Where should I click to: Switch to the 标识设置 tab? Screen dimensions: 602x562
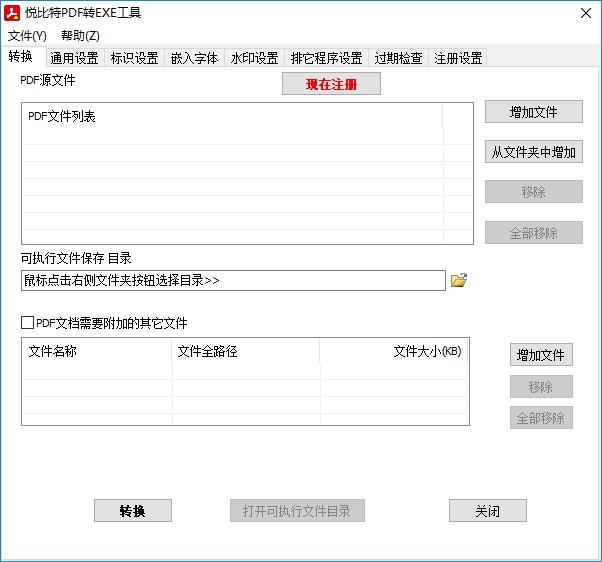[x=134, y=58]
